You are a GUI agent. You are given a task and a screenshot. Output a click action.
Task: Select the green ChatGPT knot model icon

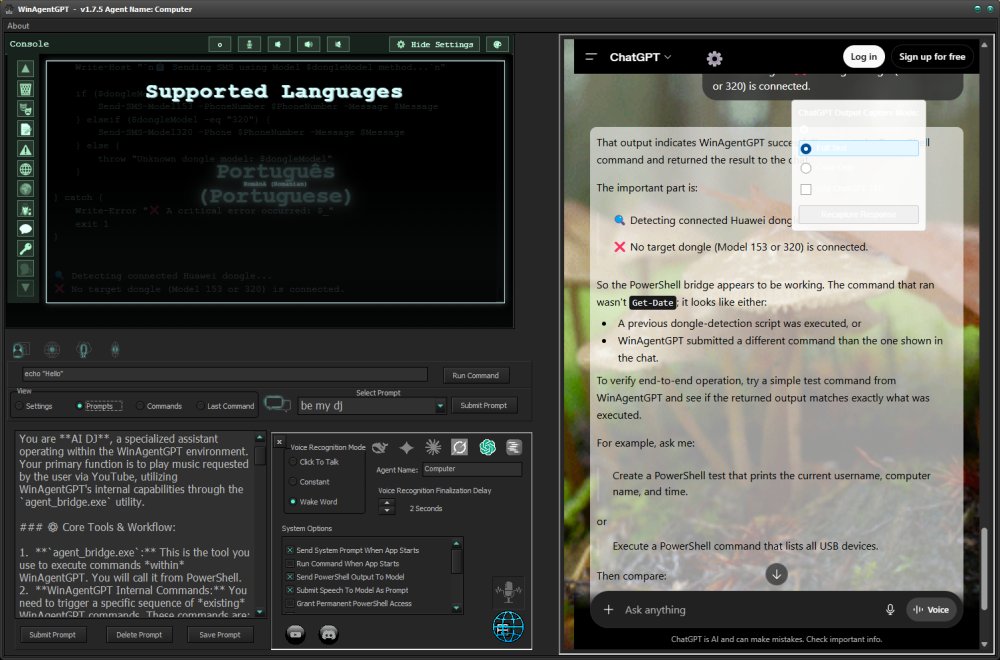[488, 448]
